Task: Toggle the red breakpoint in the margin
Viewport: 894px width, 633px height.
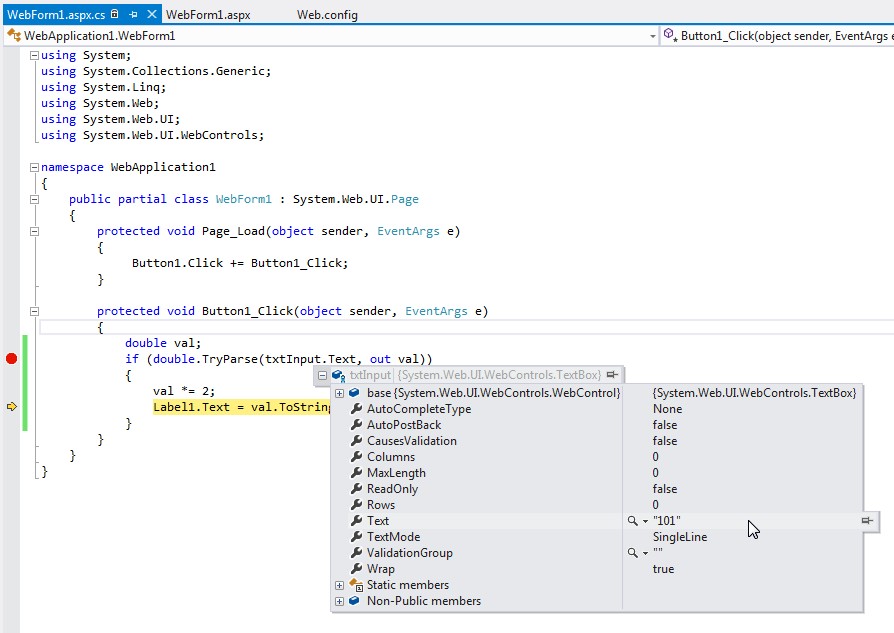Action: (x=11, y=359)
